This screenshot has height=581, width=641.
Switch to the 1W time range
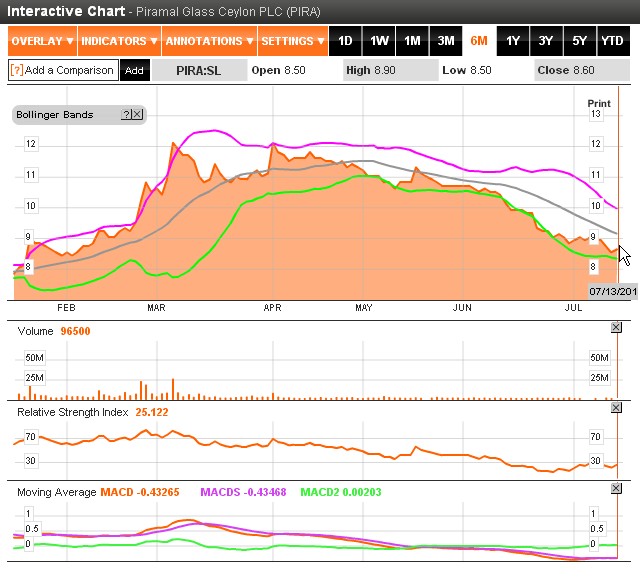pos(379,41)
